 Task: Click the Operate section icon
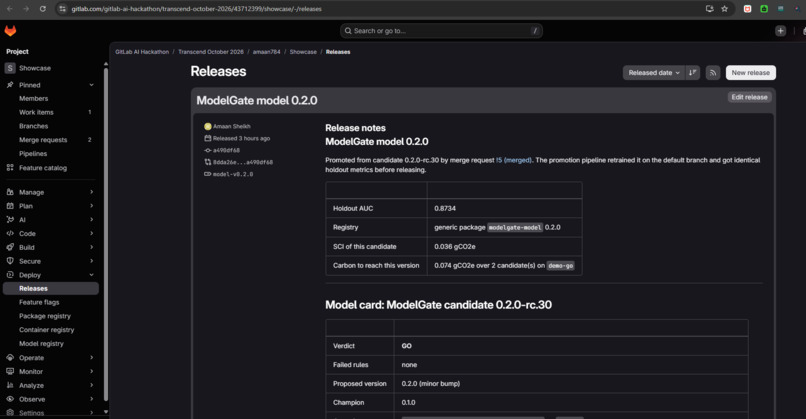[x=10, y=357]
